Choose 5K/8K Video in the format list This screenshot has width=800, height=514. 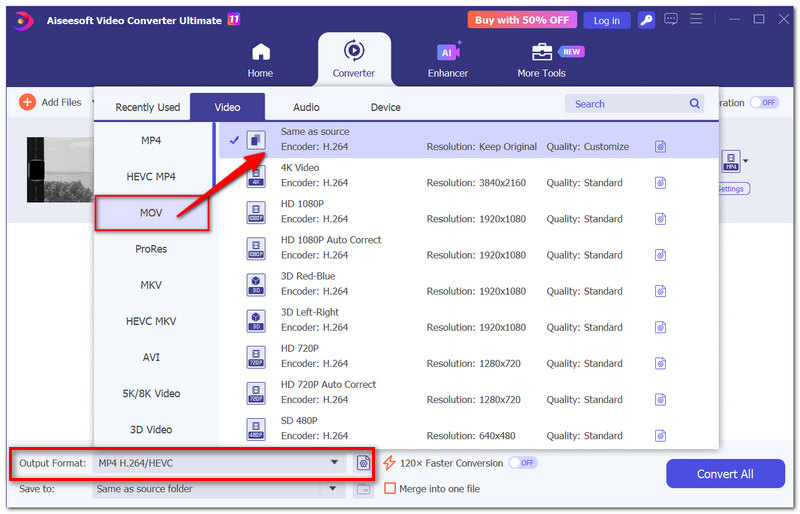pos(151,394)
